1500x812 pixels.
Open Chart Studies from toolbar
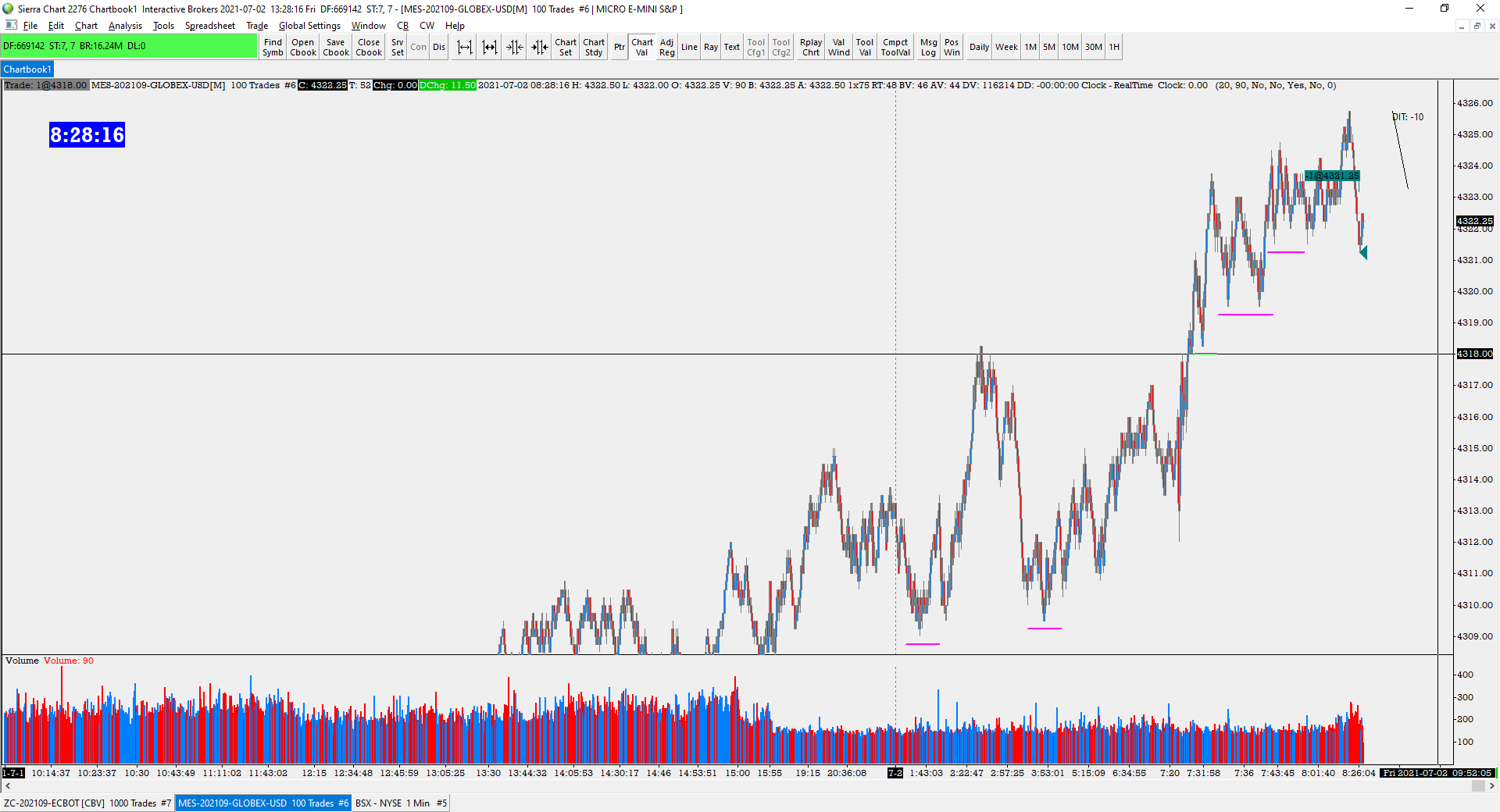coord(594,48)
